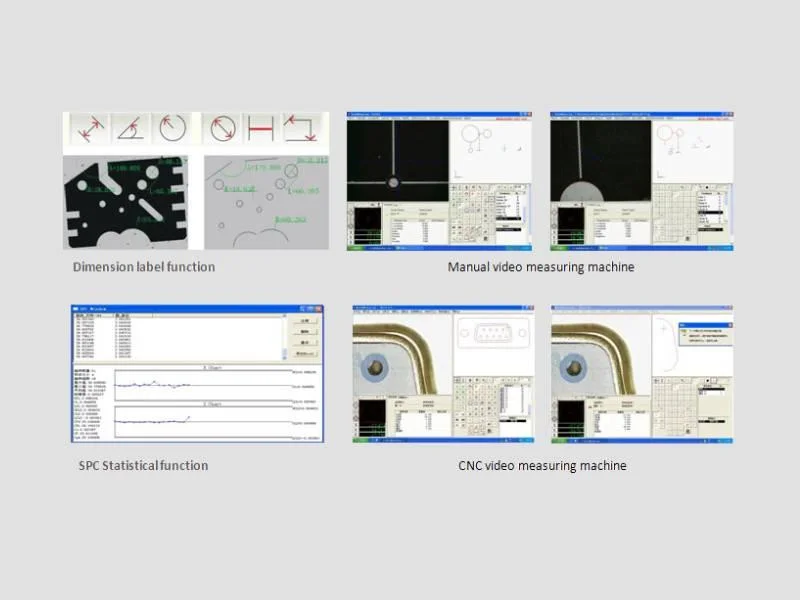Click the bottom button in SPC window
Image resolution: width=800 pixels, height=600 pixels.
point(306,354)
